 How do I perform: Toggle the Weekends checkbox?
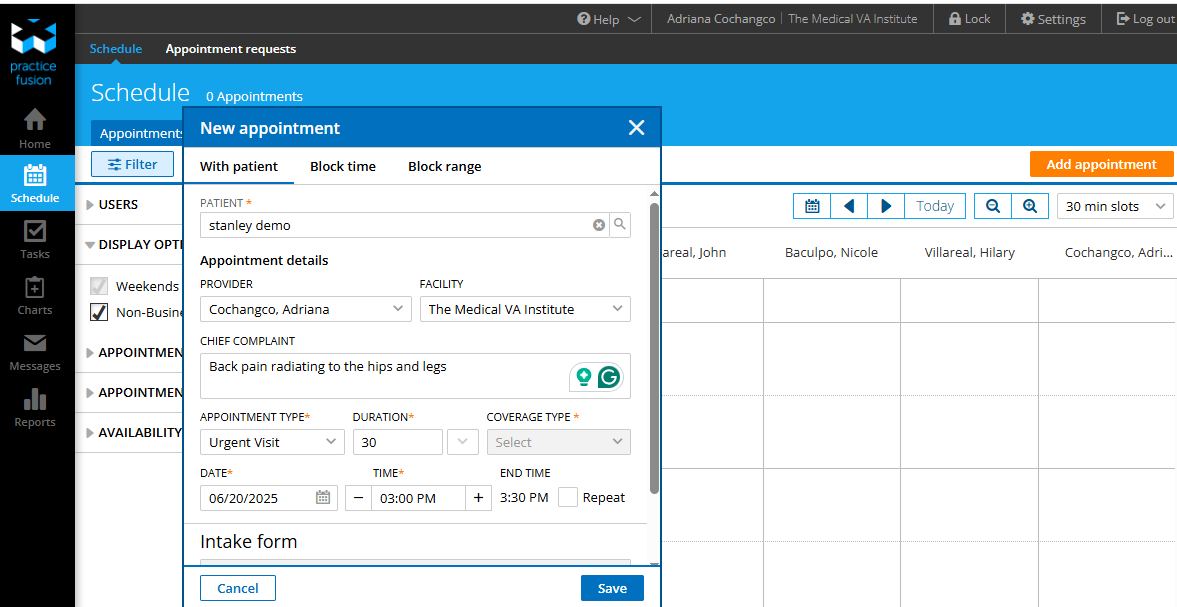[99, 286]
